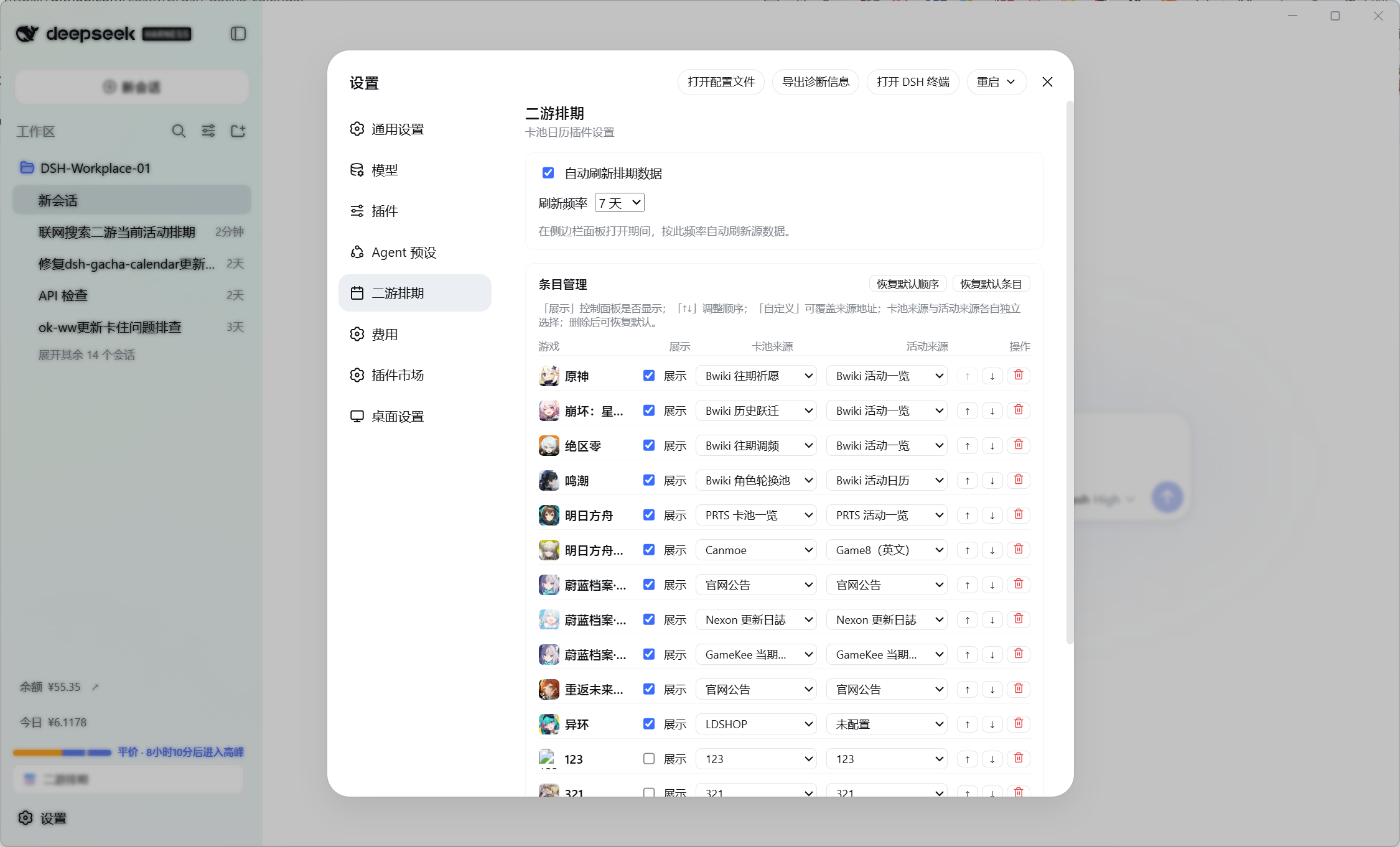The width and height of the screenshot is (1400, 847).
Task: Delete the 鸣潮 entry
Action: coord(1019,479)
